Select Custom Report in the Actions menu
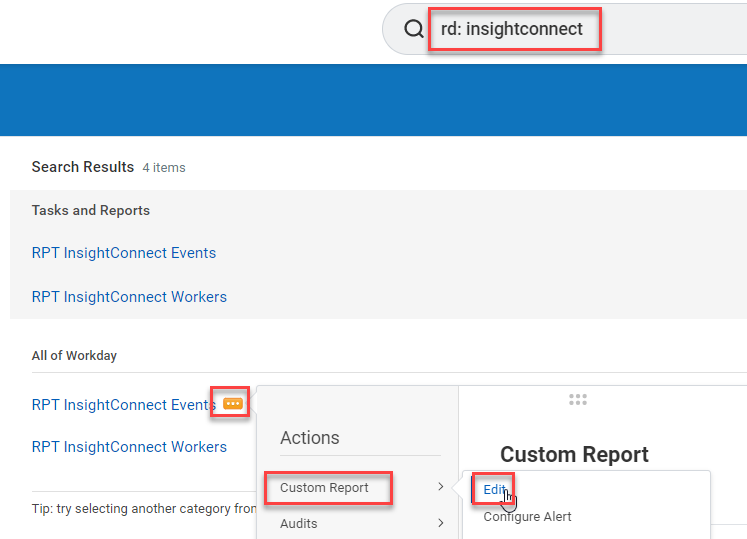Screen dimensions: 747x539 click(325, 488)
